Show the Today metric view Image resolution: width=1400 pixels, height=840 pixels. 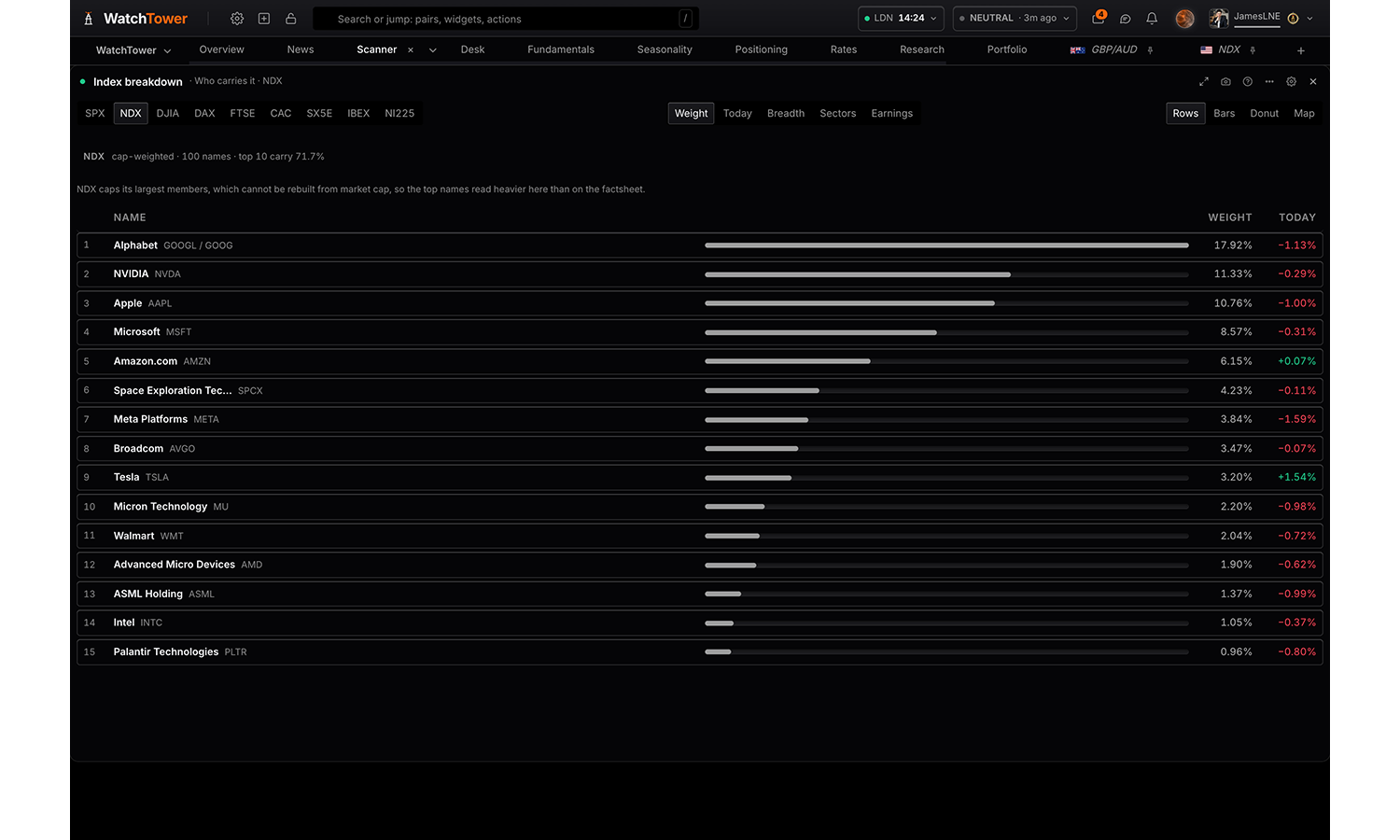(737, 114)
